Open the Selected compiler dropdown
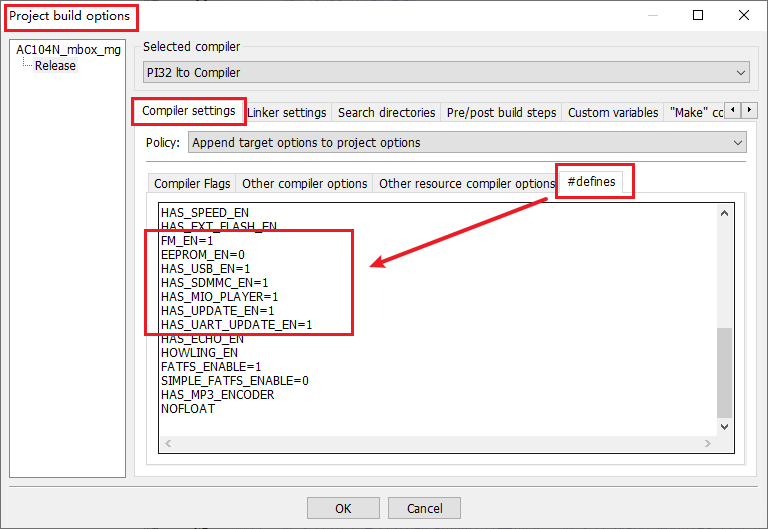Screen dimensions: 768x529 click(x=446, y=72)
